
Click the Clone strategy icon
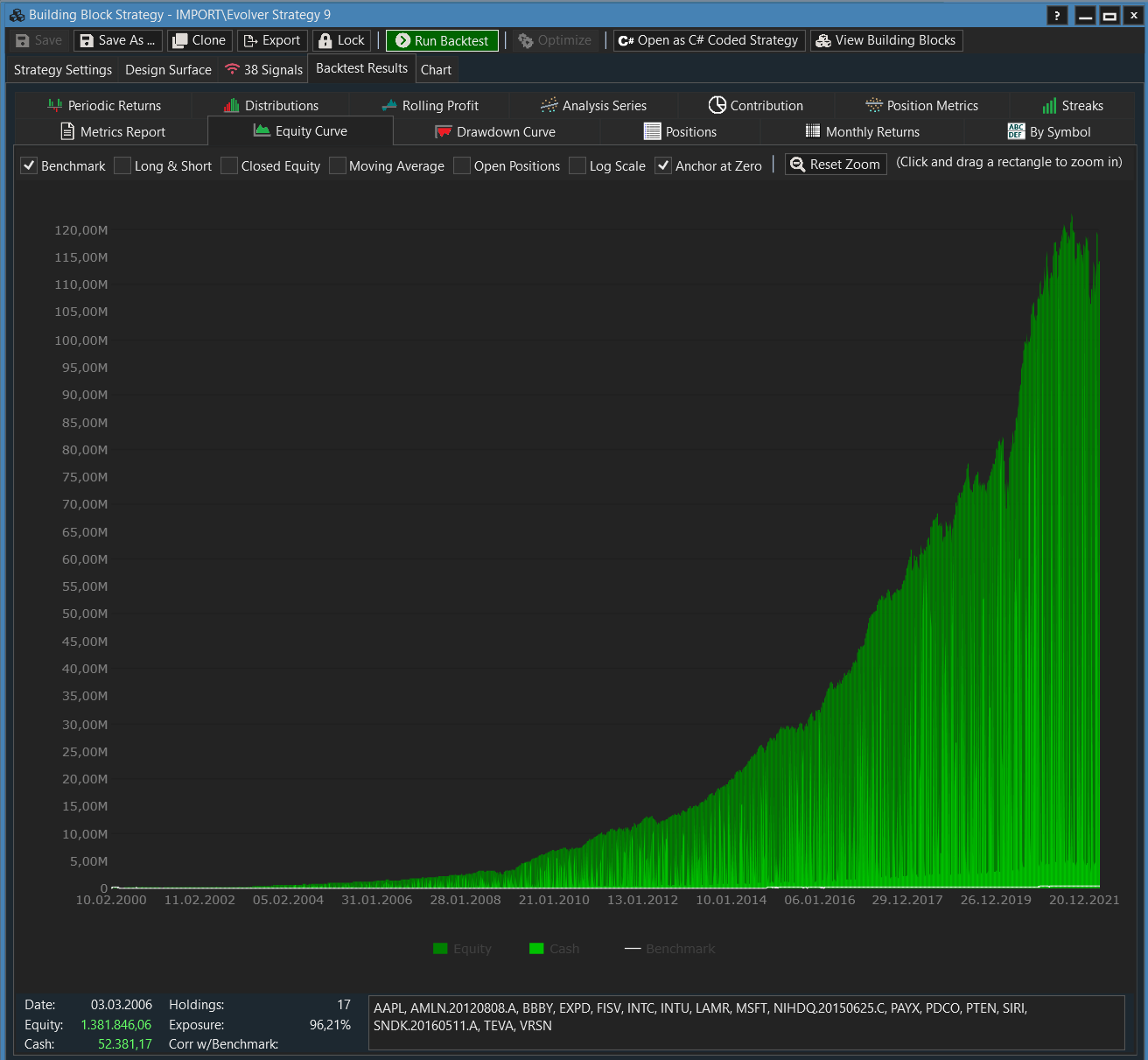(180, 40)
